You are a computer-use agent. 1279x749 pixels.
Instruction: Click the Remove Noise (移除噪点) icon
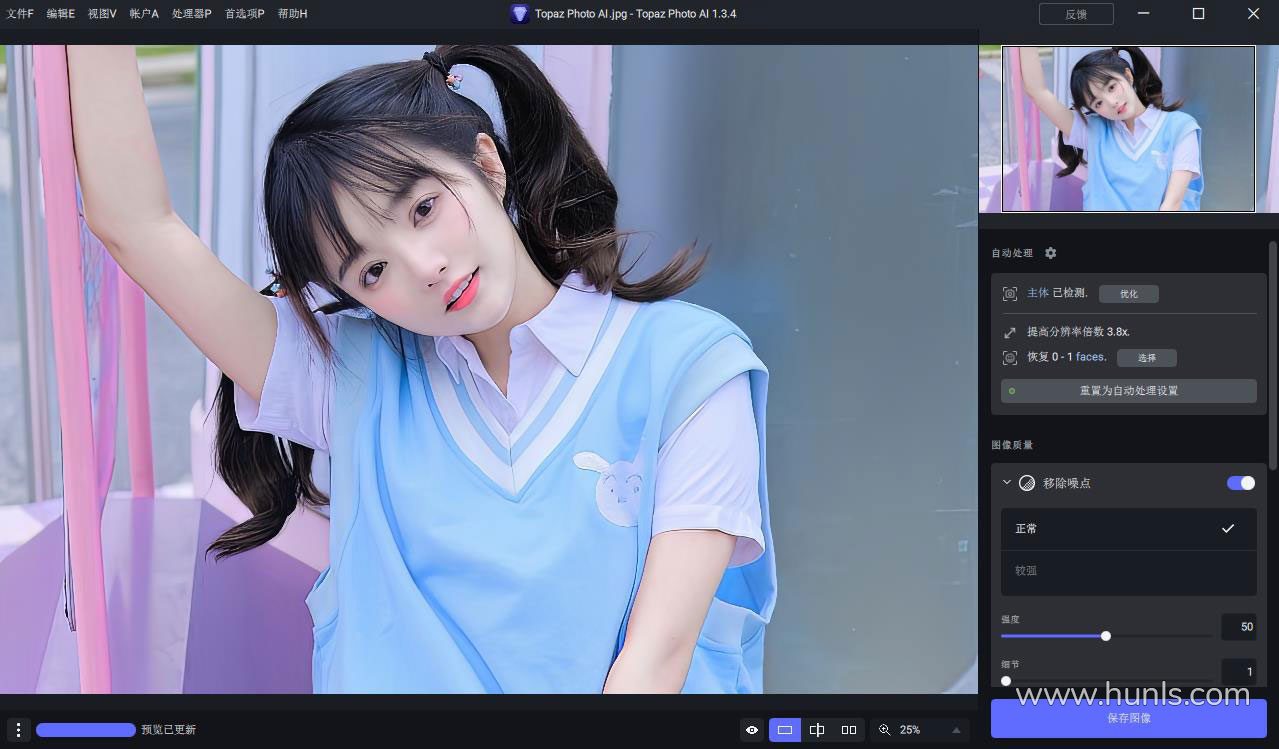click(1026, 483)
